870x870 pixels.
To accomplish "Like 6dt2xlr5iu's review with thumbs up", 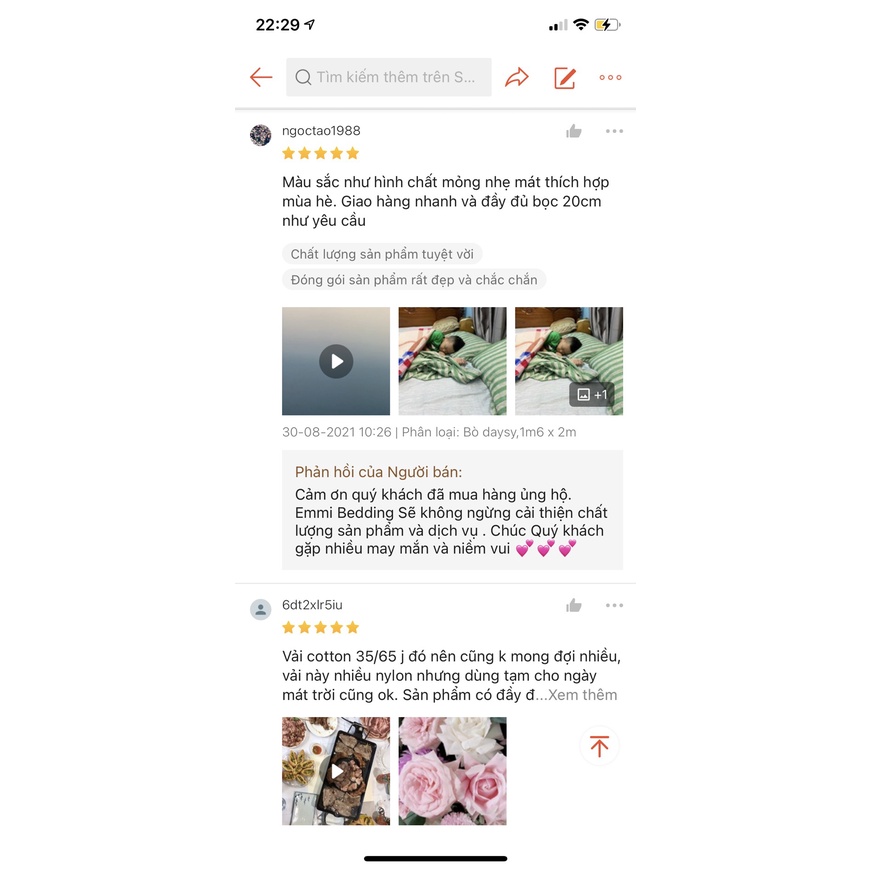I will [x=574, y=605].
